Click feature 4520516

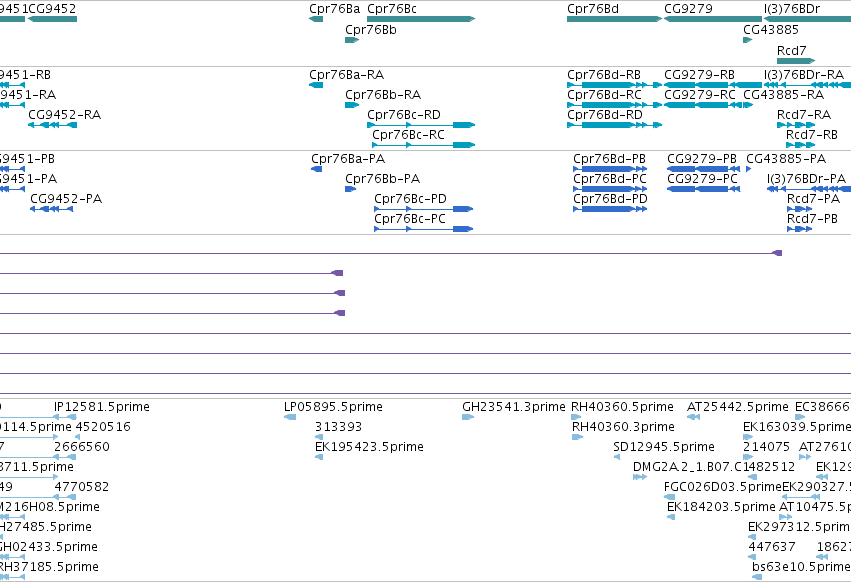tap(78, 437)
